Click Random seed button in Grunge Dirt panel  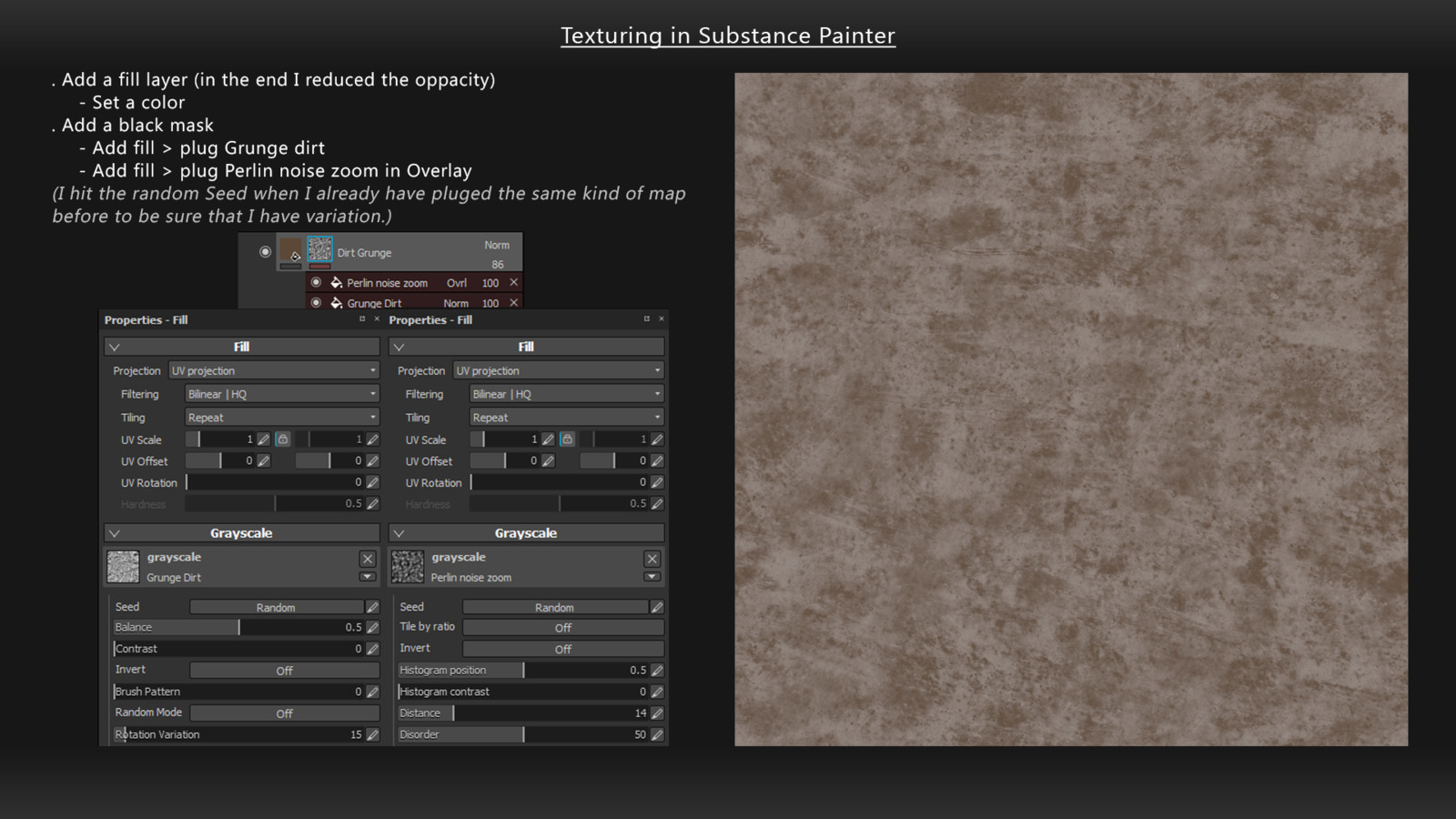[277, 607]
